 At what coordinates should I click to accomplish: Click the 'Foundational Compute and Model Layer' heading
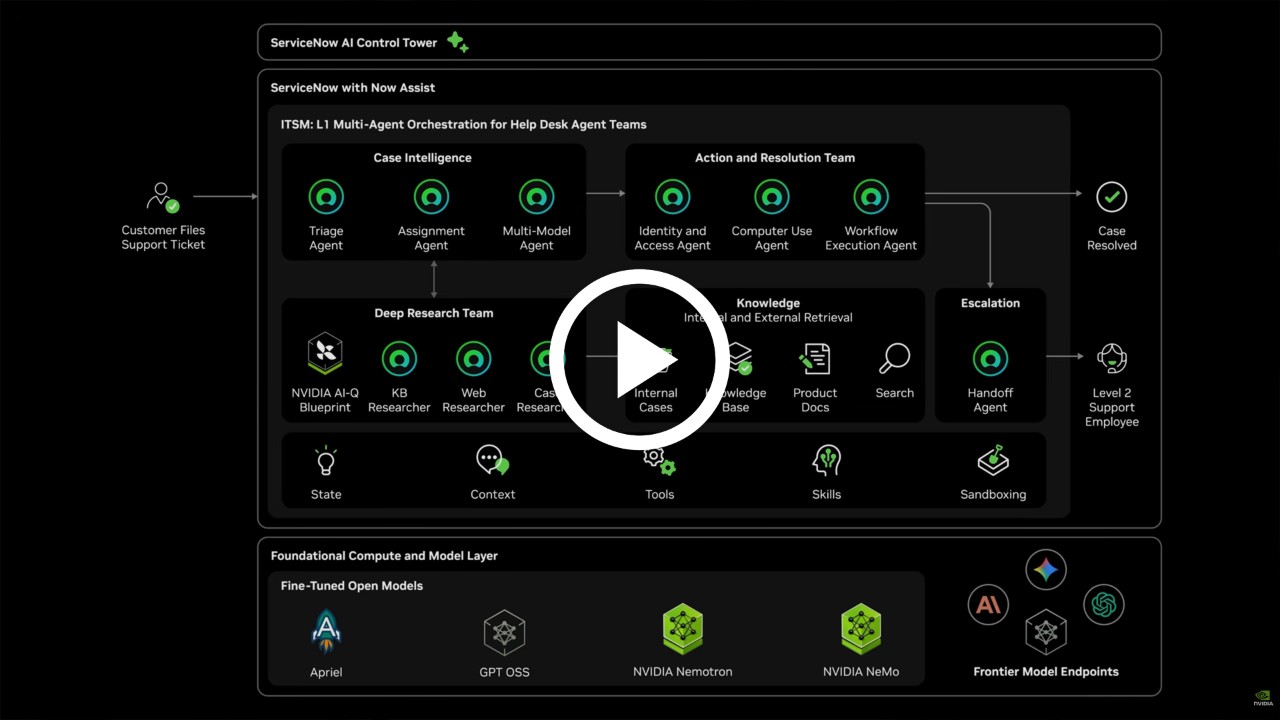(384, 556)
